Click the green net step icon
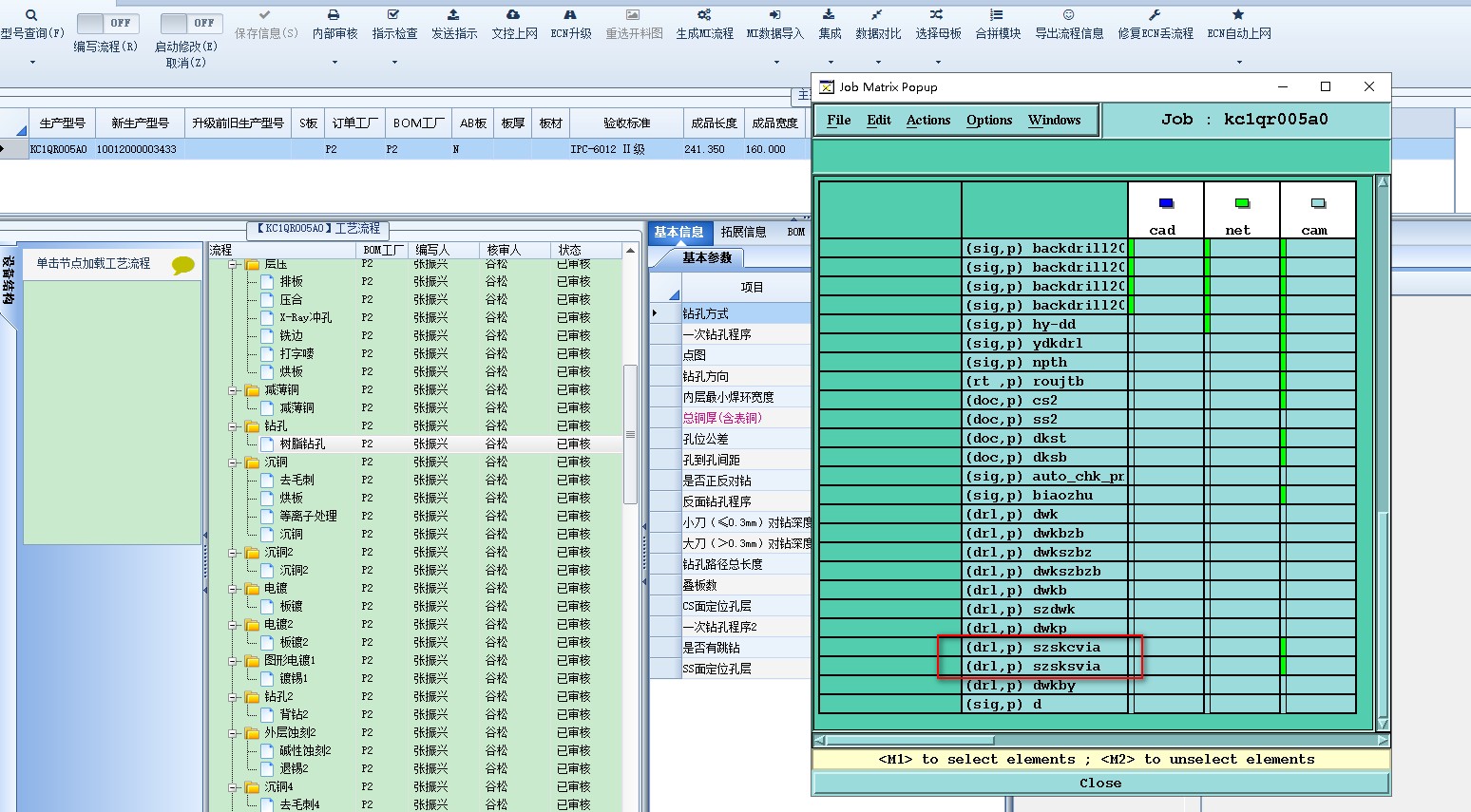This screenshot has width=1471, height=812. [x=1241, y=203]
